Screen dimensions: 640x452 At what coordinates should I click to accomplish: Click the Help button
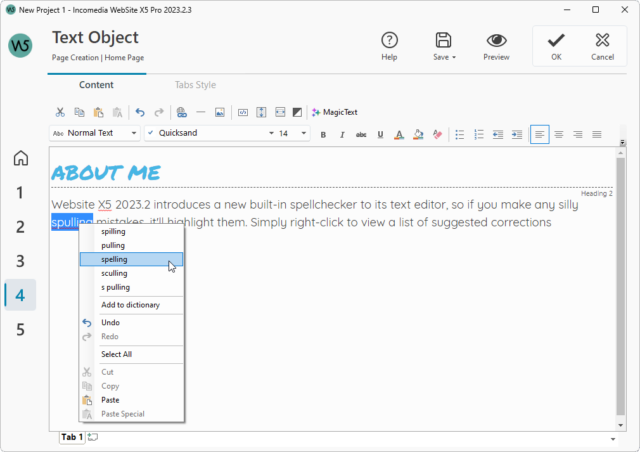(389, 46)
